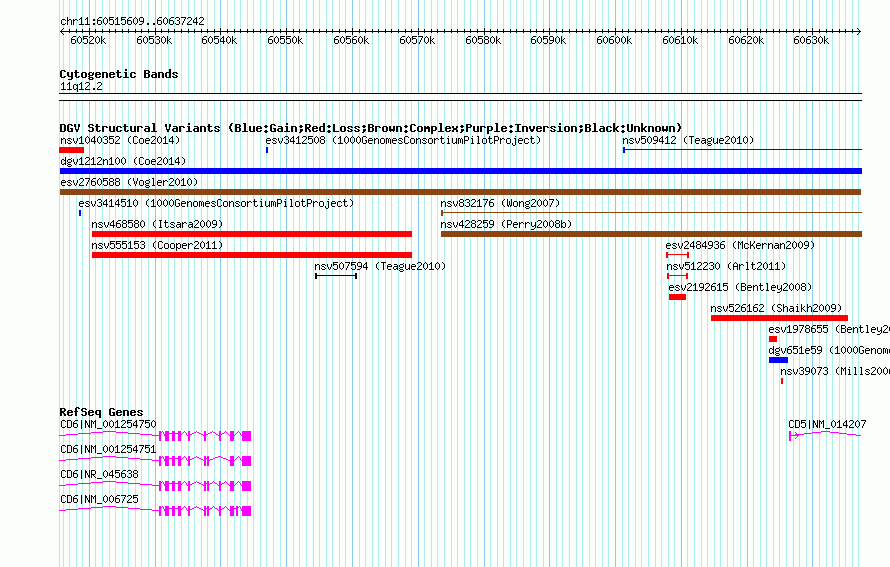Viewport: 890px width, 567px height.
Task: Open the nsv428259 (Perry2008b) label
Action: coord(506,224)
